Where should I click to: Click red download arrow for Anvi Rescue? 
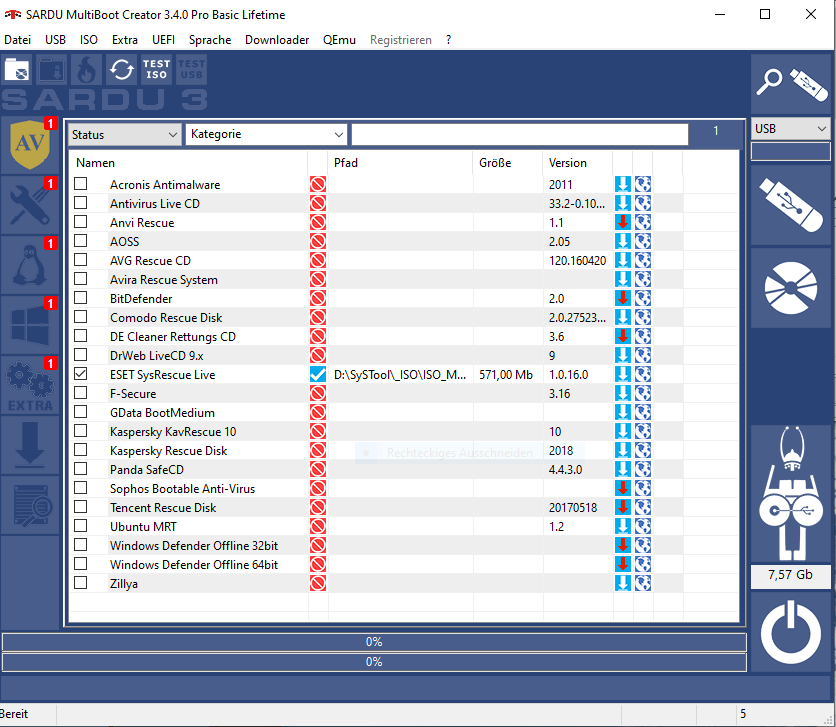coord(623,222)
